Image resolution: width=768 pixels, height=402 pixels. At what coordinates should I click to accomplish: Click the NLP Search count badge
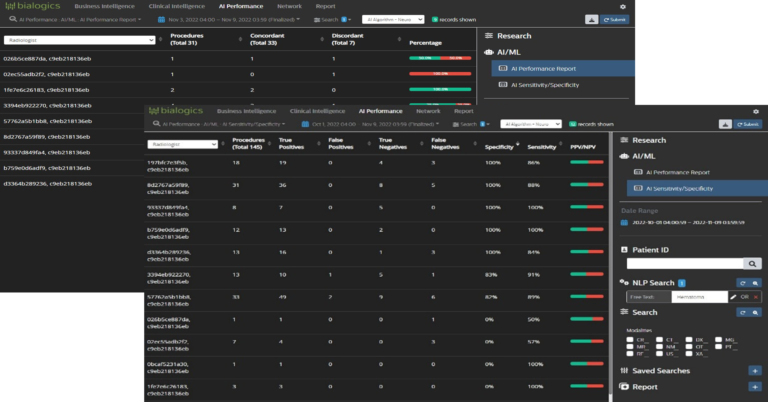pos(682,283)
